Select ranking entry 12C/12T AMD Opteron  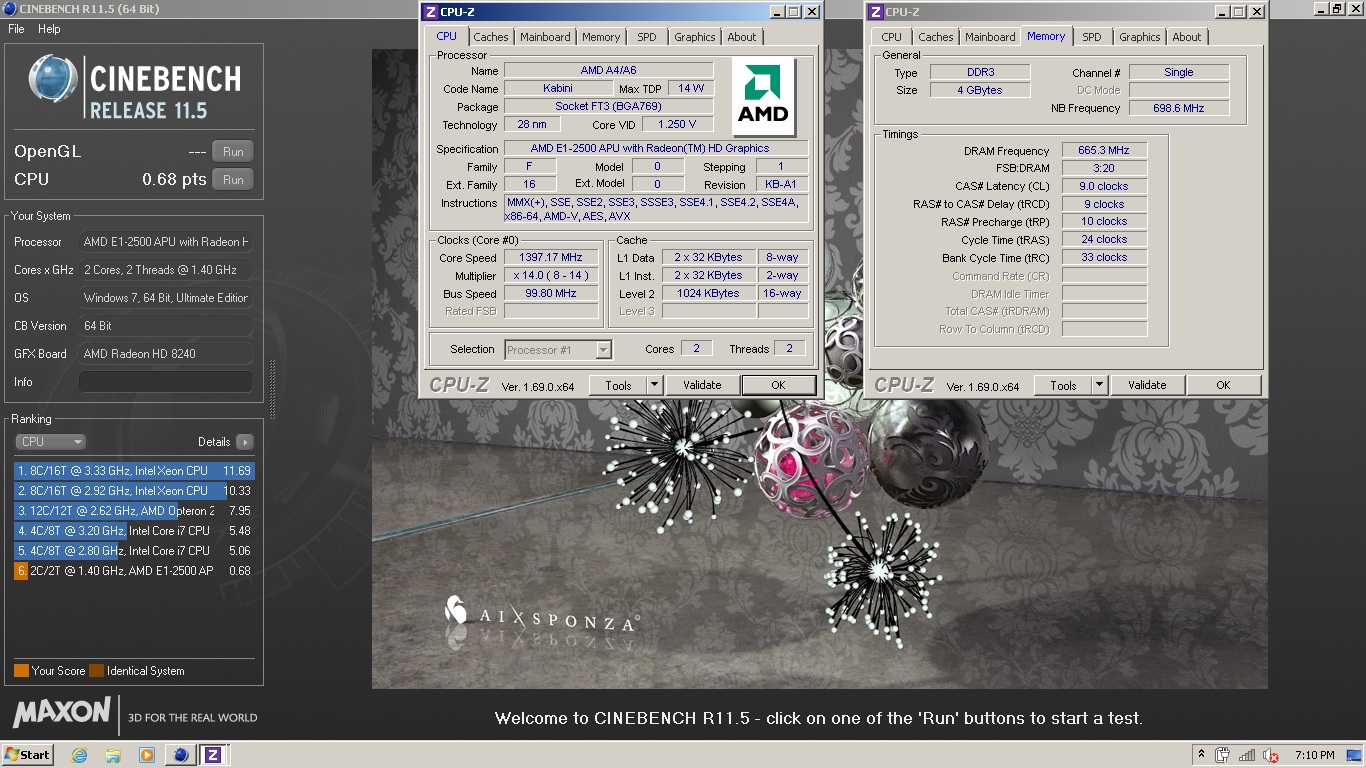pos(134,511)
